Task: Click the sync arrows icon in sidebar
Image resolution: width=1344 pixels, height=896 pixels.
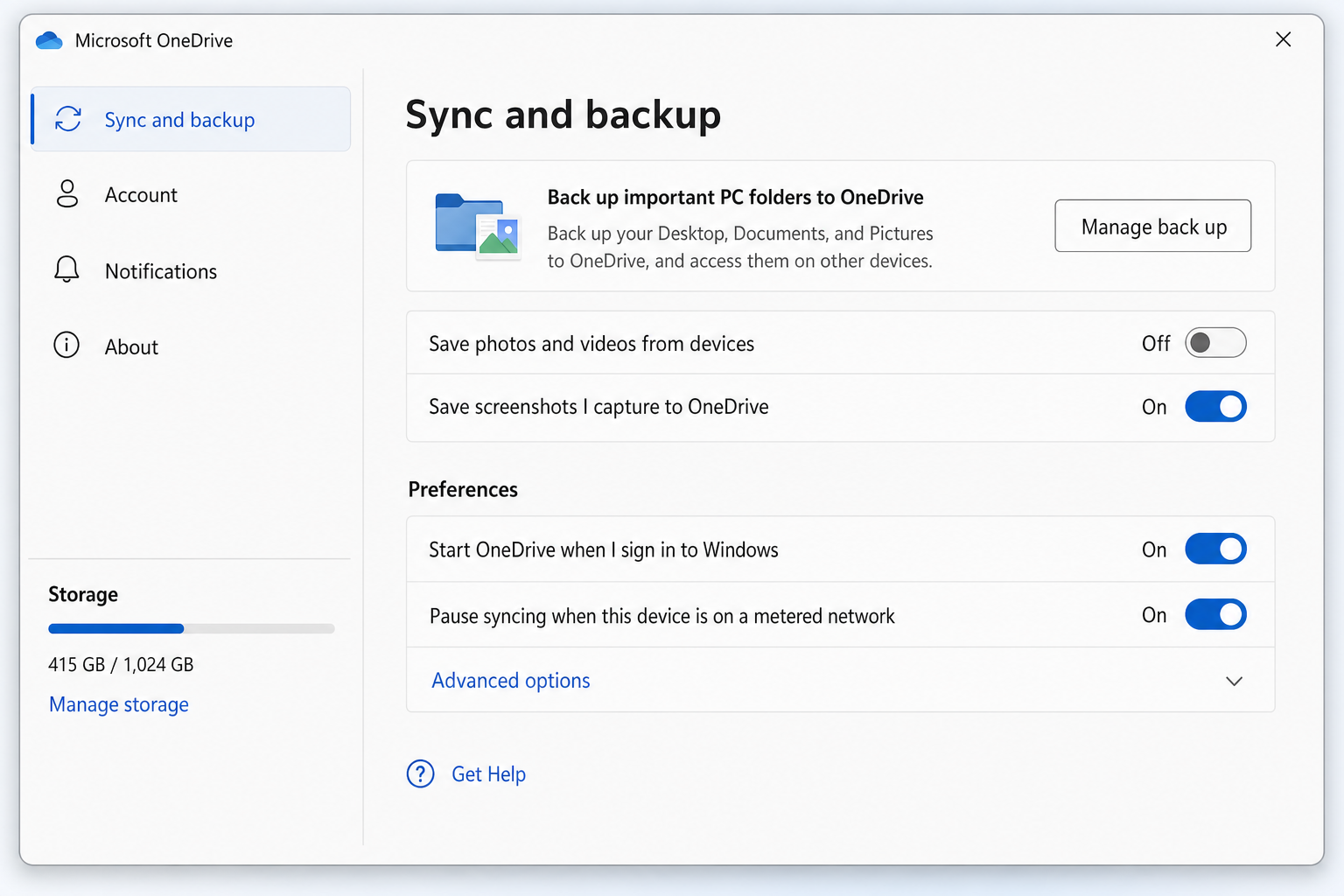Action: (x=68, y=119)
